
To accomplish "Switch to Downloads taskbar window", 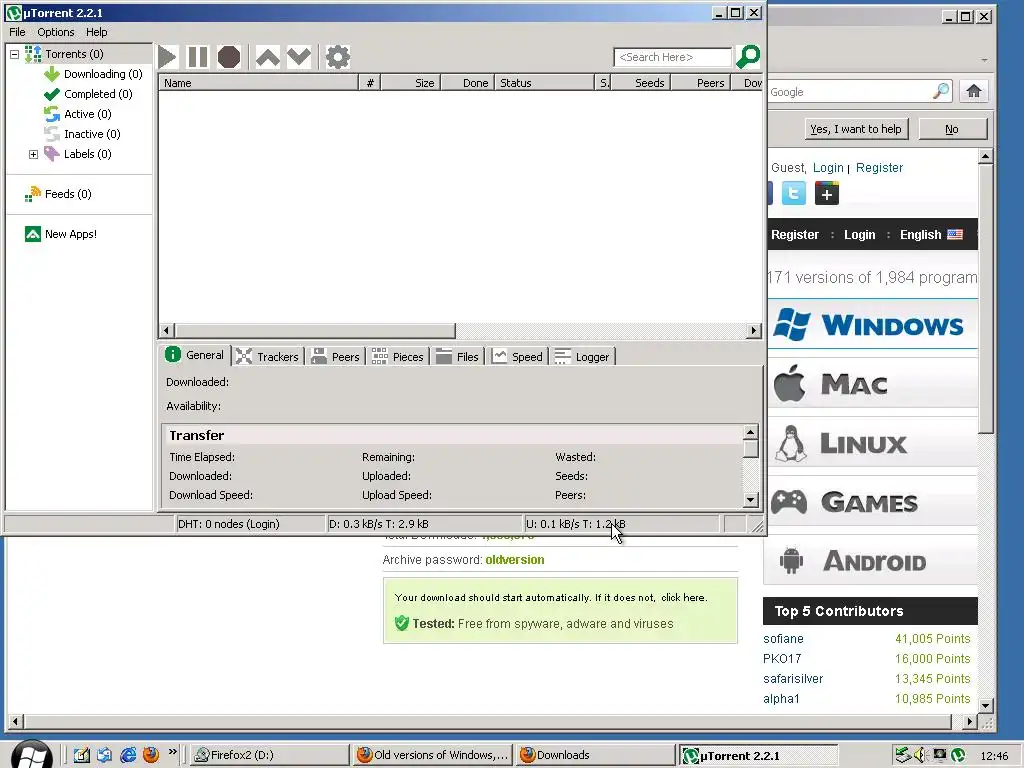I will tap(594, 755).
